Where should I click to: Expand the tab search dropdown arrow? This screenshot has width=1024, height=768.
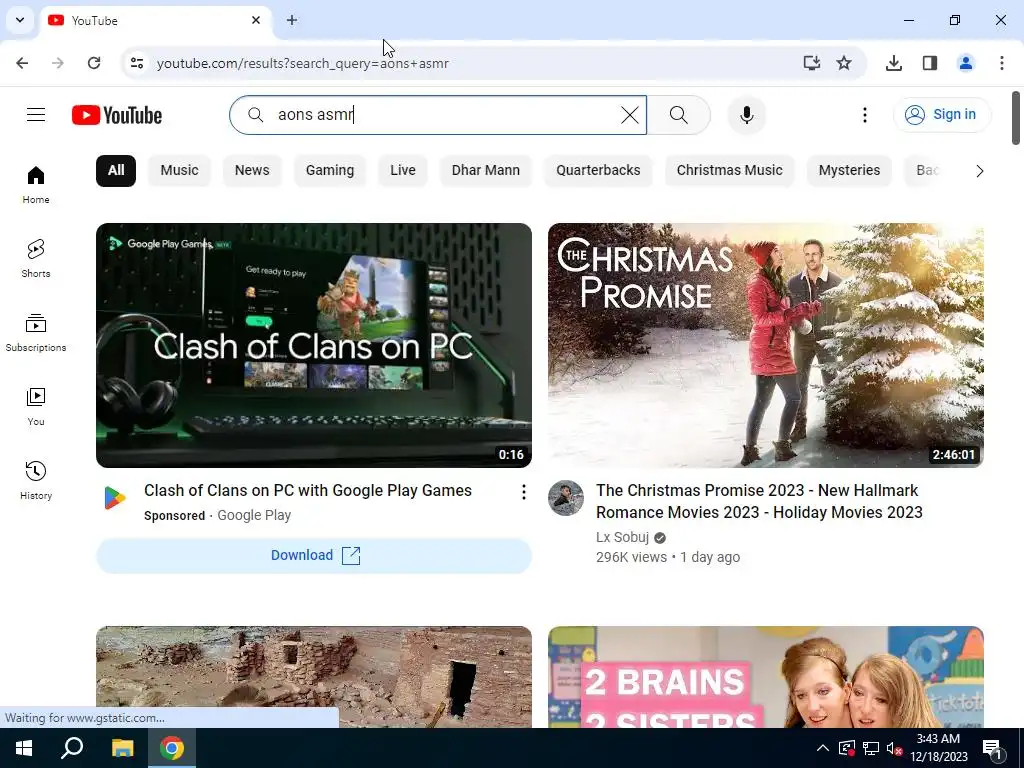pos(20,20)
